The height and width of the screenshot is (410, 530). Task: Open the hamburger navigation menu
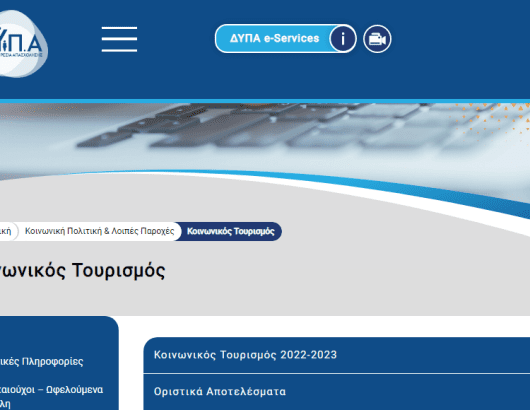(x=119, y=39)
